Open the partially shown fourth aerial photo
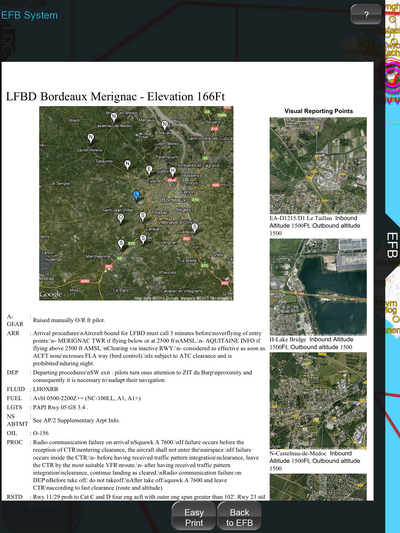400x533 pixels. (x=318, y=487)
